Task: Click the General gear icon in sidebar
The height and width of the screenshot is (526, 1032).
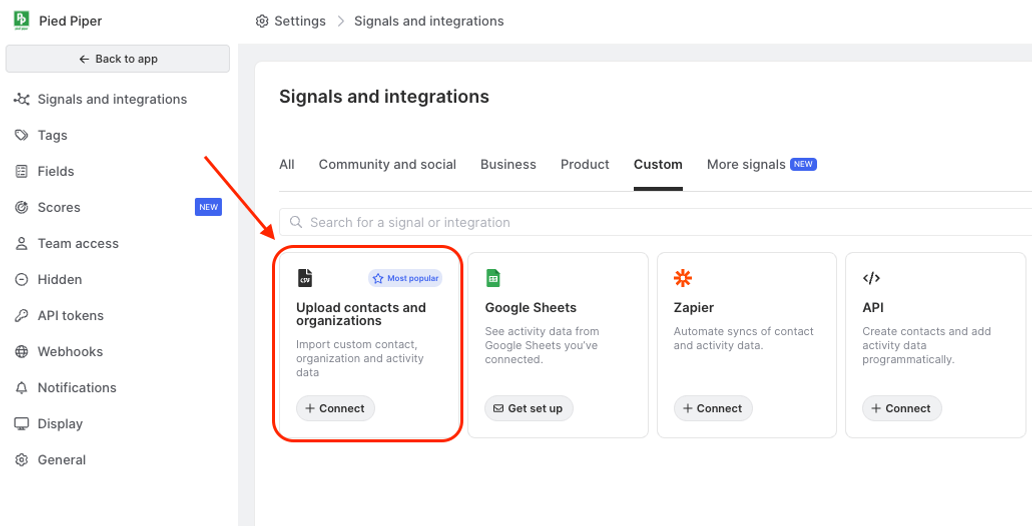Action: point(22,460)
